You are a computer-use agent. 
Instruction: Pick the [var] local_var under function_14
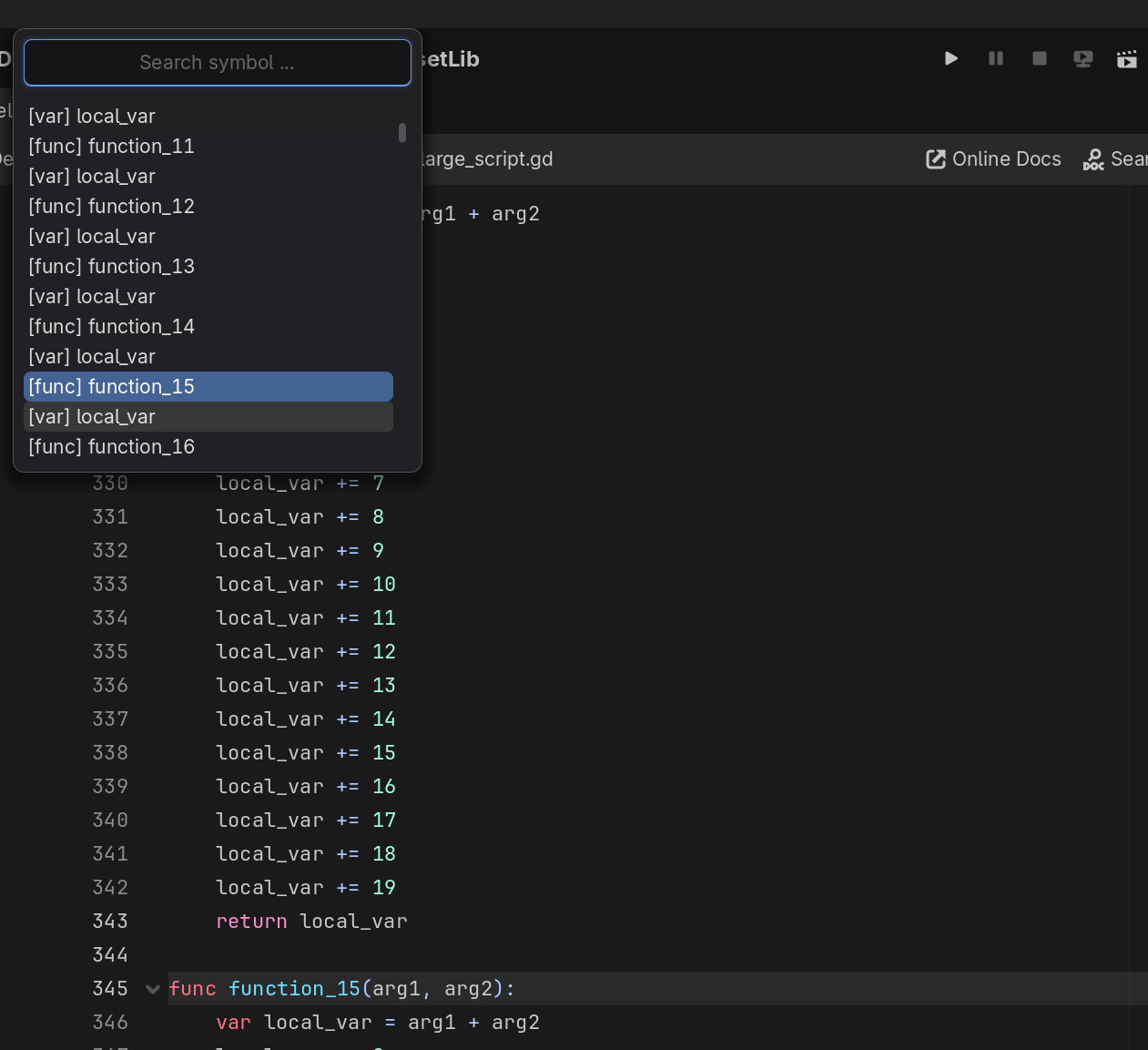[x=92, y=356]
